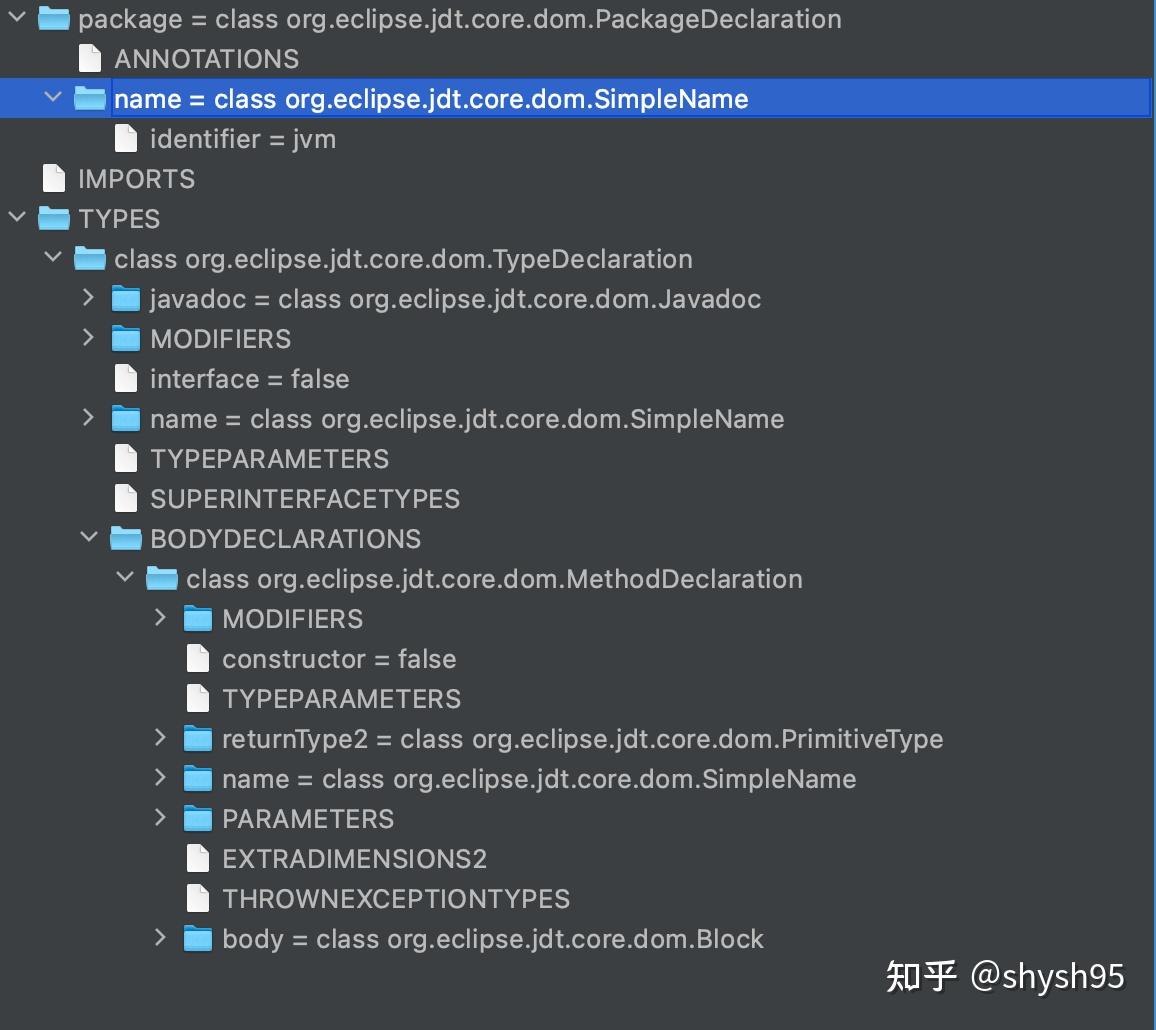This screenshot has width=1156, height=1030.
Task: Select the TypeDeclaration class node
Action: (402, 259)
